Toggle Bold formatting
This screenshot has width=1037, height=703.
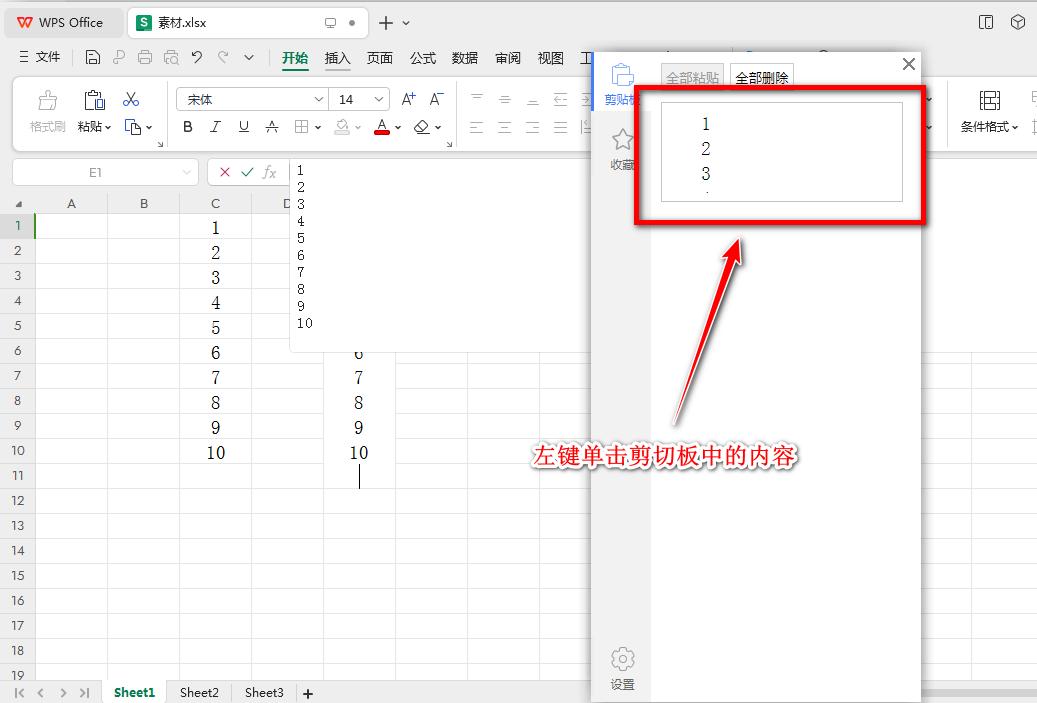188,126
